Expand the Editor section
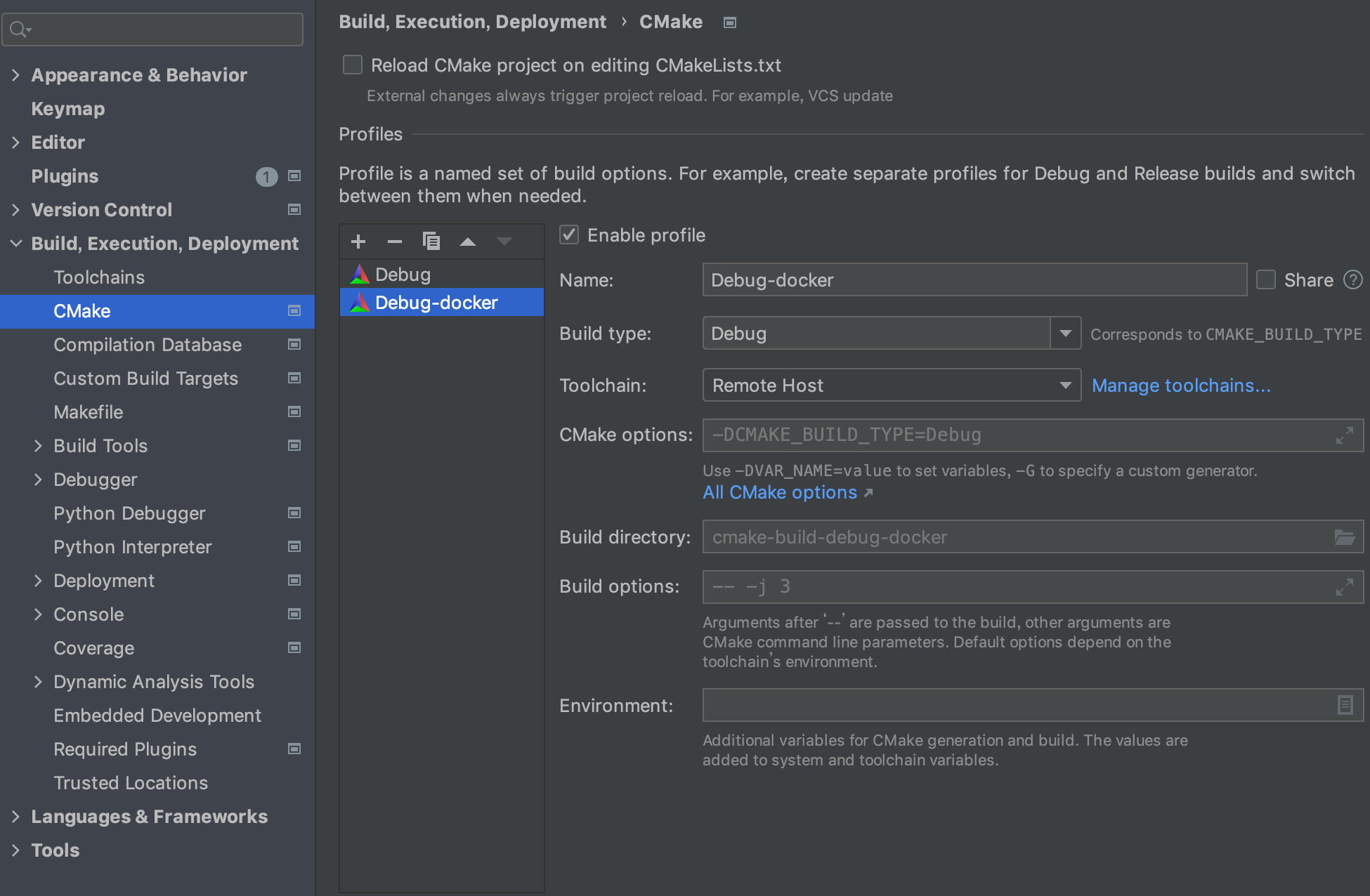 click(16, 143)
